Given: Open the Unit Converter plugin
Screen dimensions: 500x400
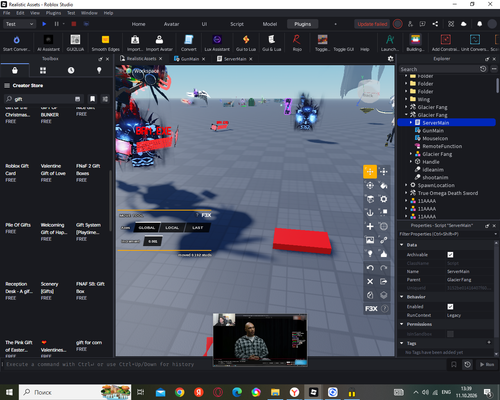Looking at the screenshot, I should [x=475, y=43].
